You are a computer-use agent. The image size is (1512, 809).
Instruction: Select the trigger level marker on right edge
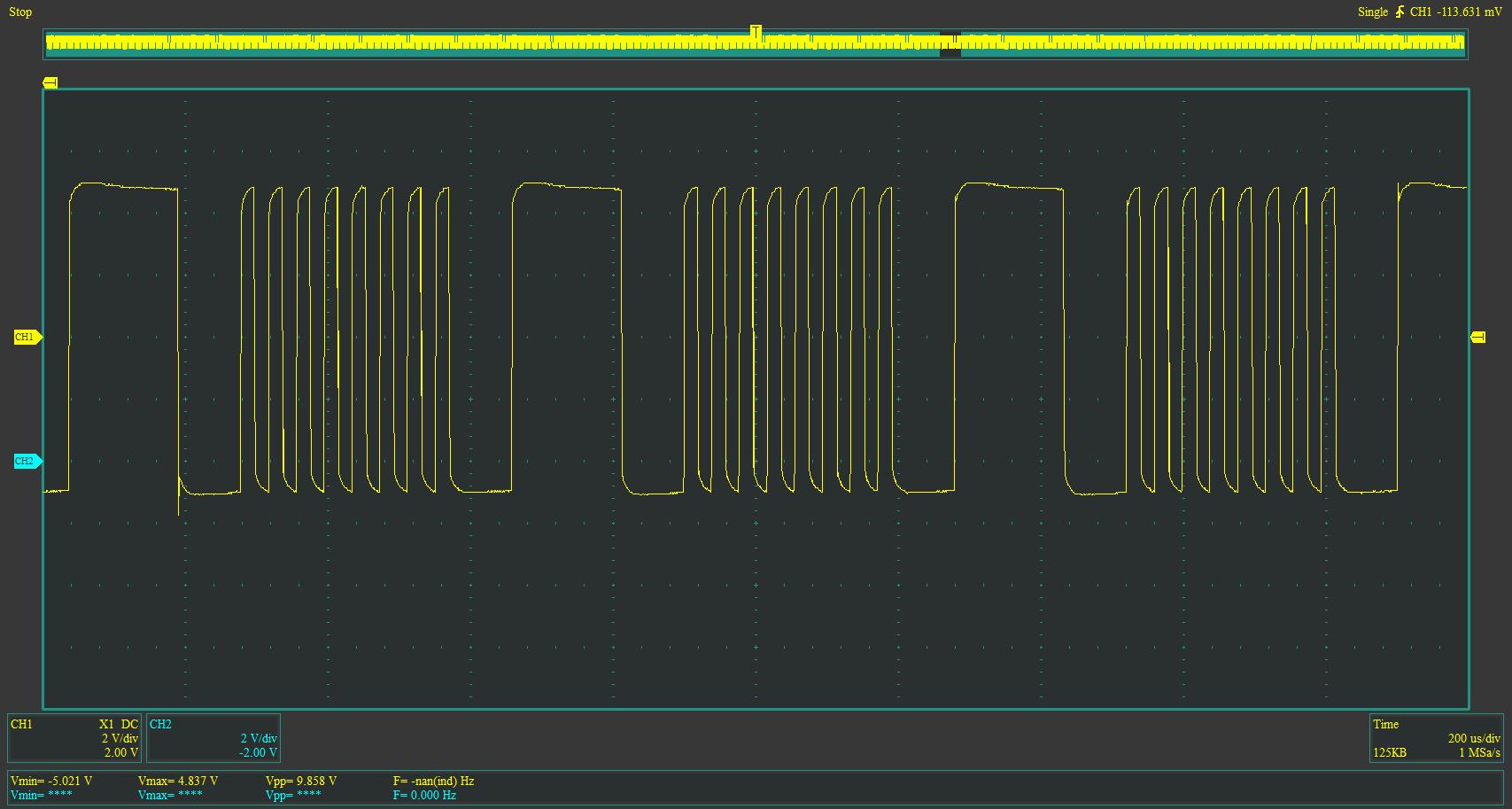coord(1477,338)
